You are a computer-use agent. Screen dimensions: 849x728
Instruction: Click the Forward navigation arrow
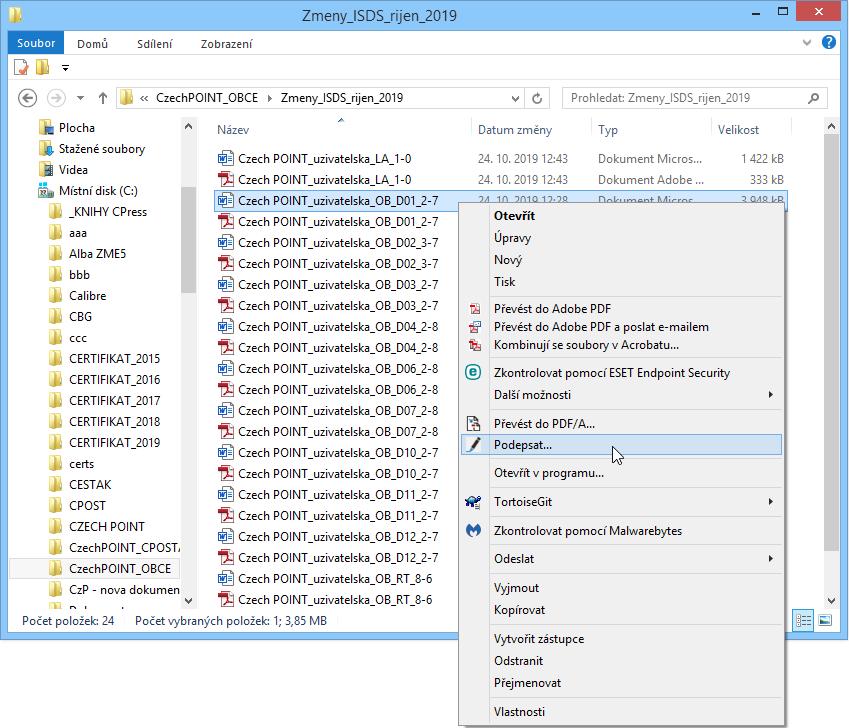[x=56, y=98]
